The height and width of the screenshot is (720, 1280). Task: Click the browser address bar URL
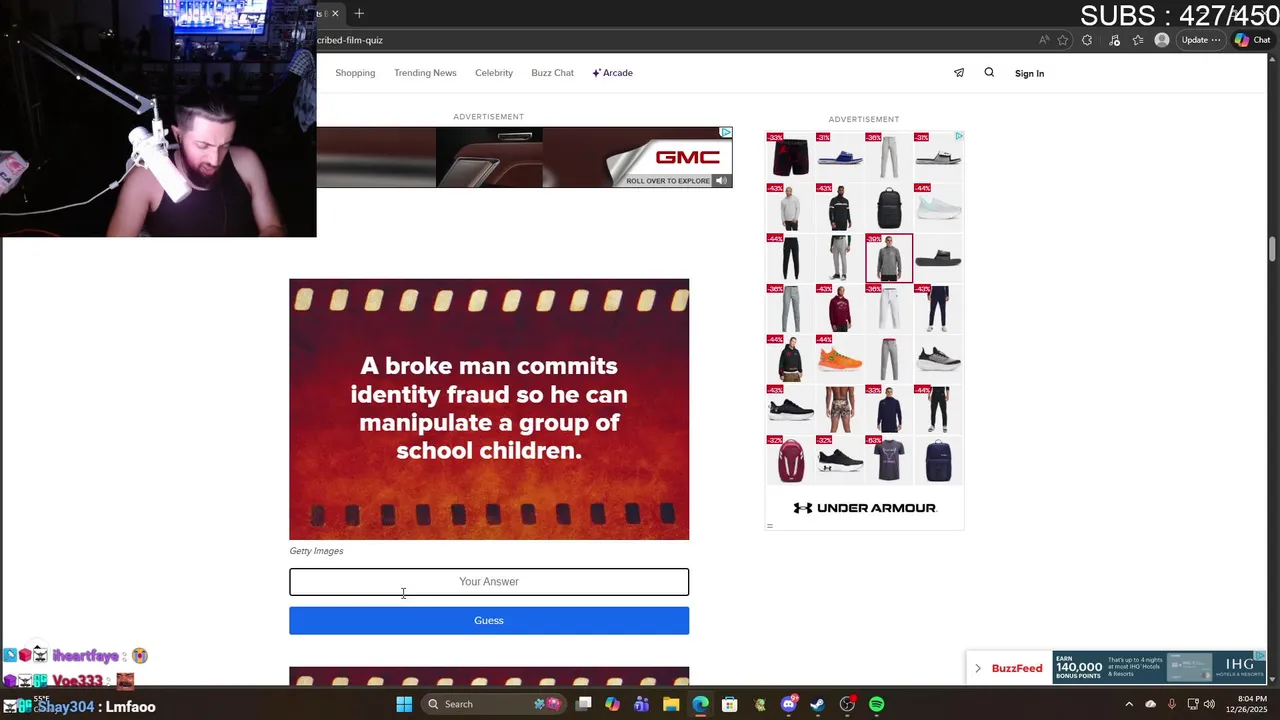pos(350,40)
